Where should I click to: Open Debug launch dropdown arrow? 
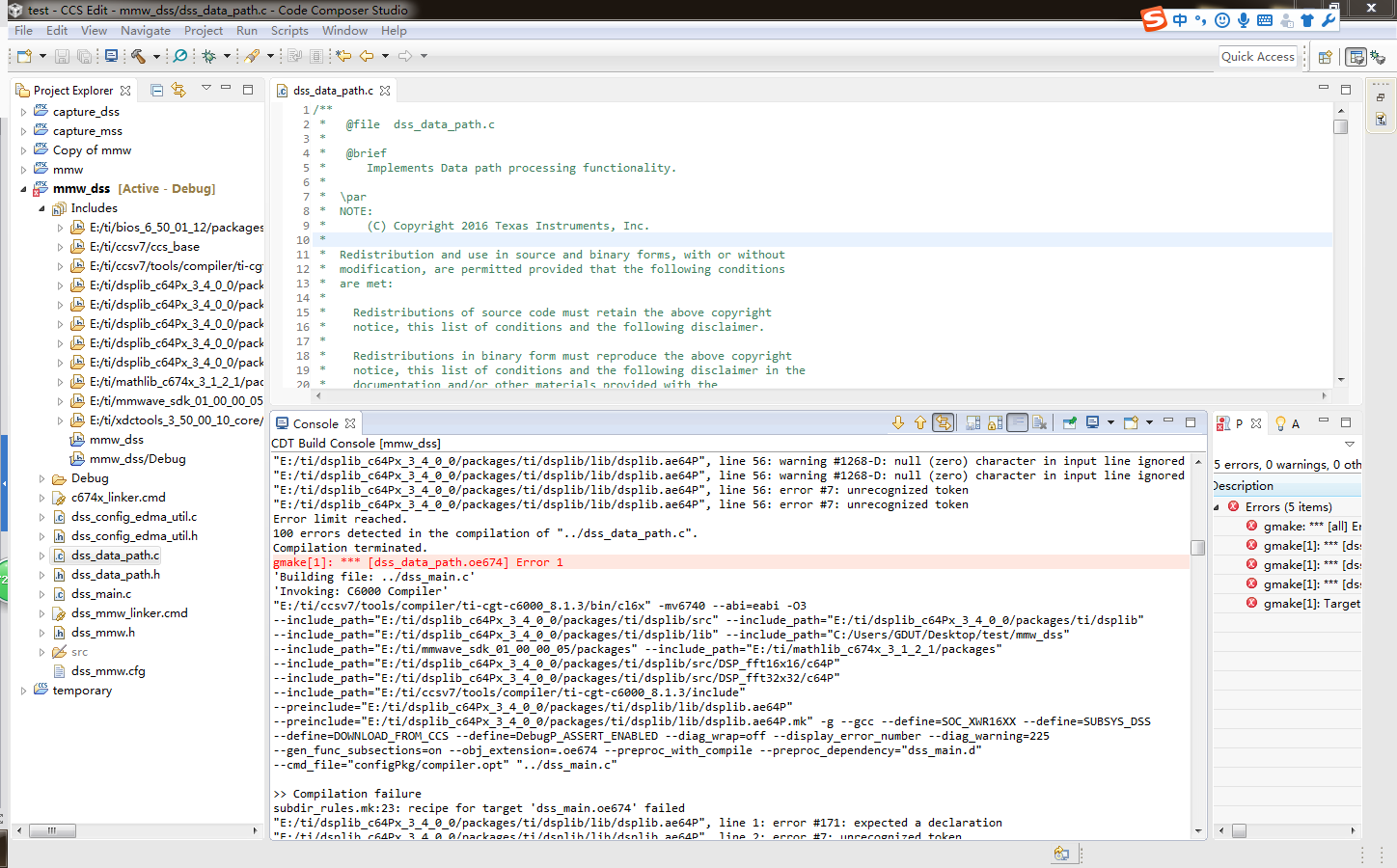coord(227,56)
